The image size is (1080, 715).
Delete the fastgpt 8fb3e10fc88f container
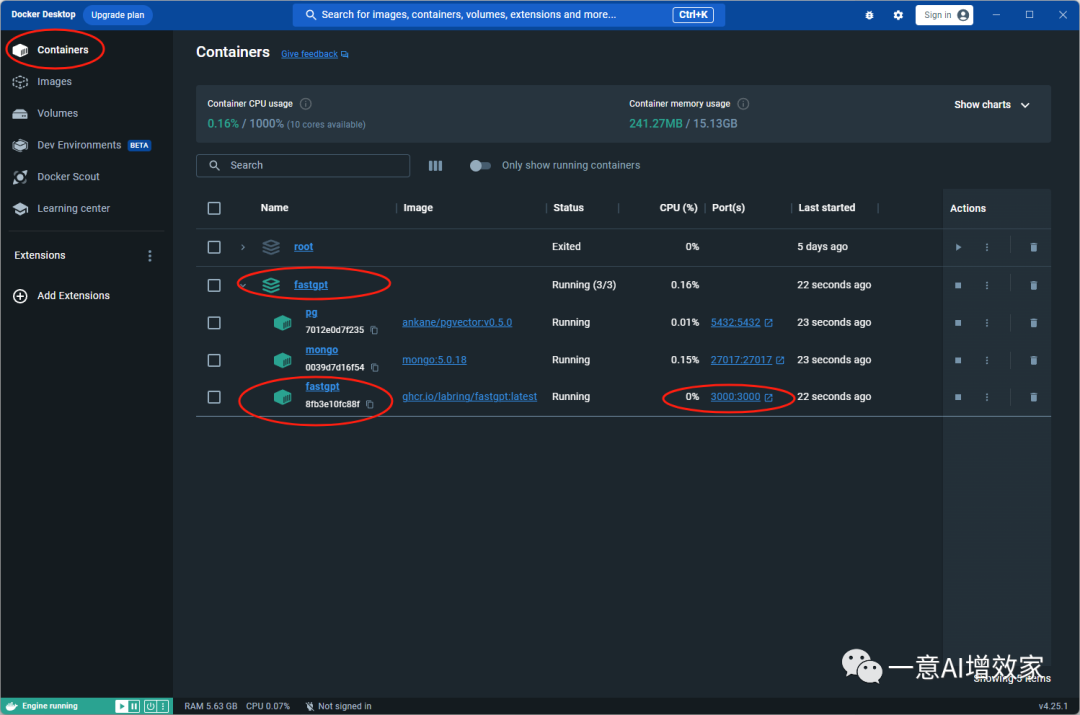[1033, 397]
